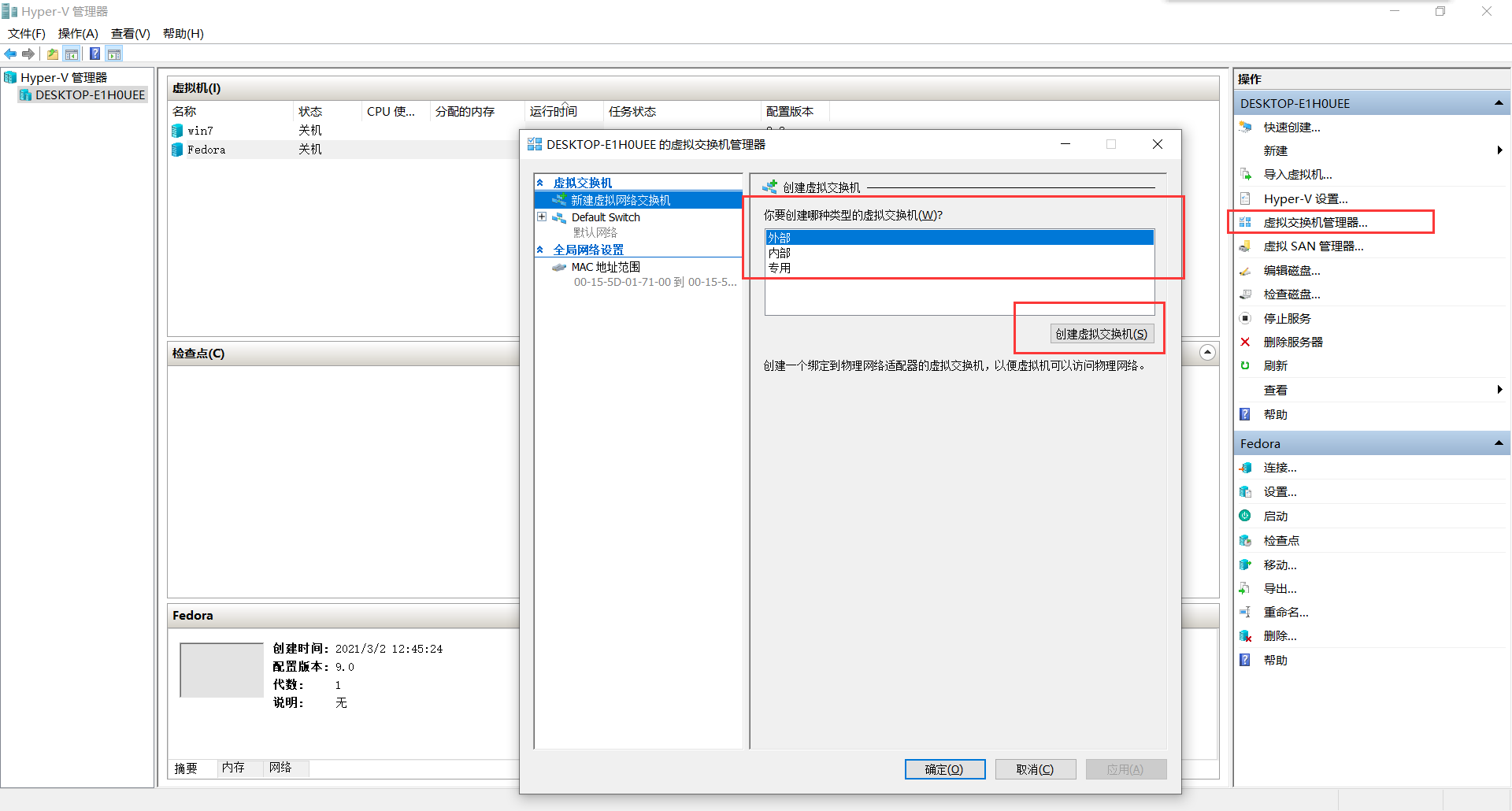1512x811 pixels.
Task: Sort virtual machines by 运行时间 column
Action: (563, 111)
